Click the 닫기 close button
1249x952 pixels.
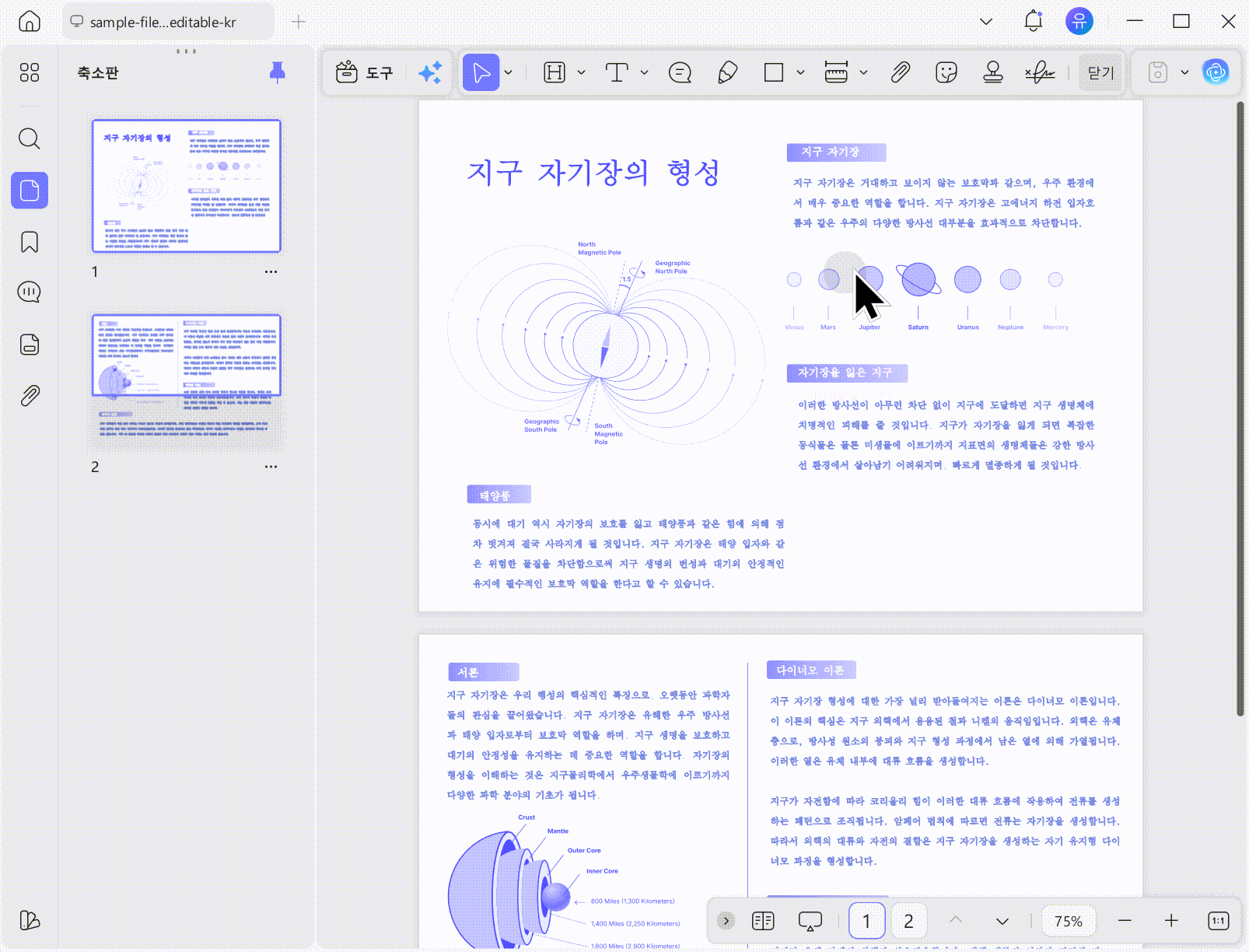(x=1100, y=72)
